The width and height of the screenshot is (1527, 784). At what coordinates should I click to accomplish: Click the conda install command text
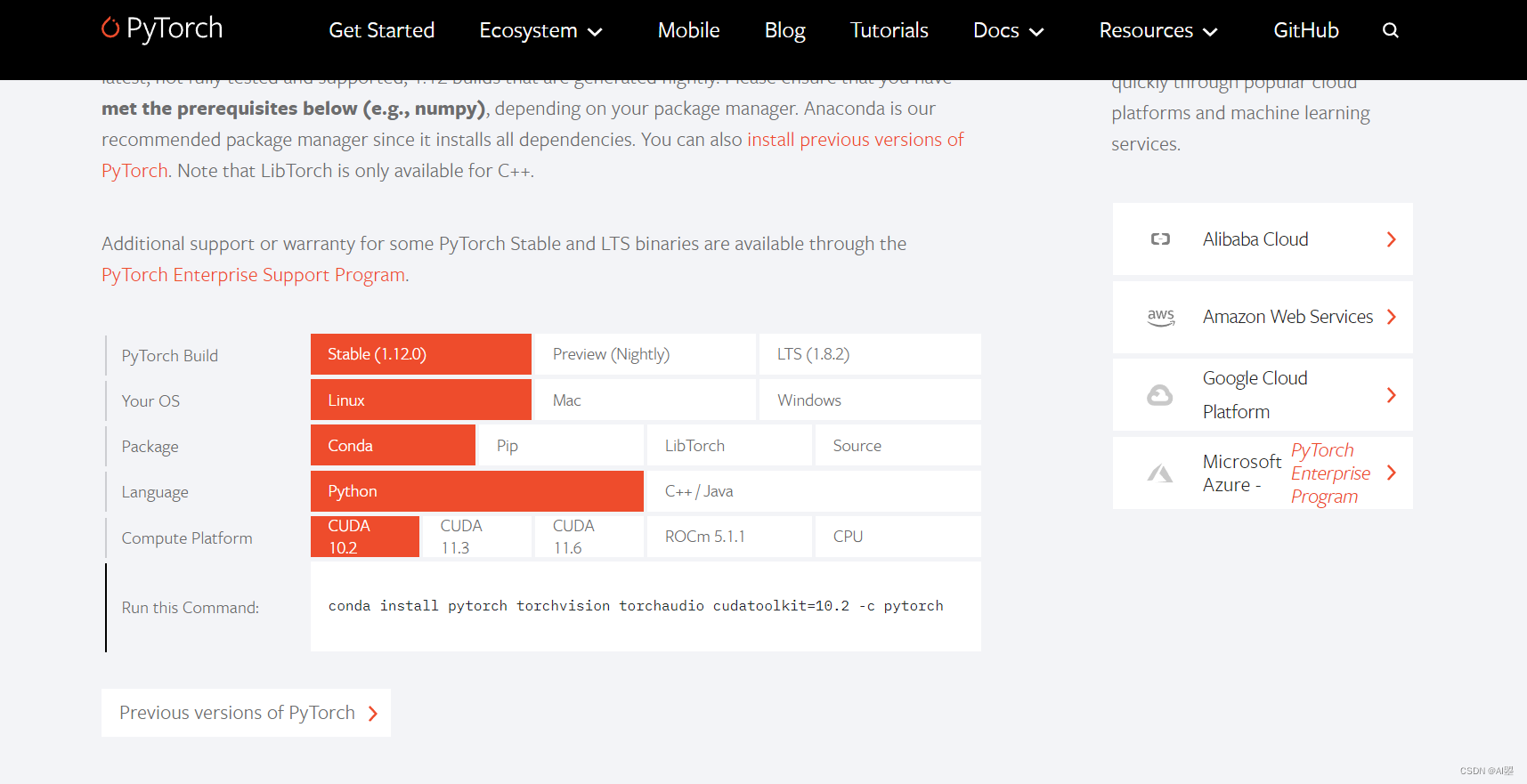click(x=636, y=606)
